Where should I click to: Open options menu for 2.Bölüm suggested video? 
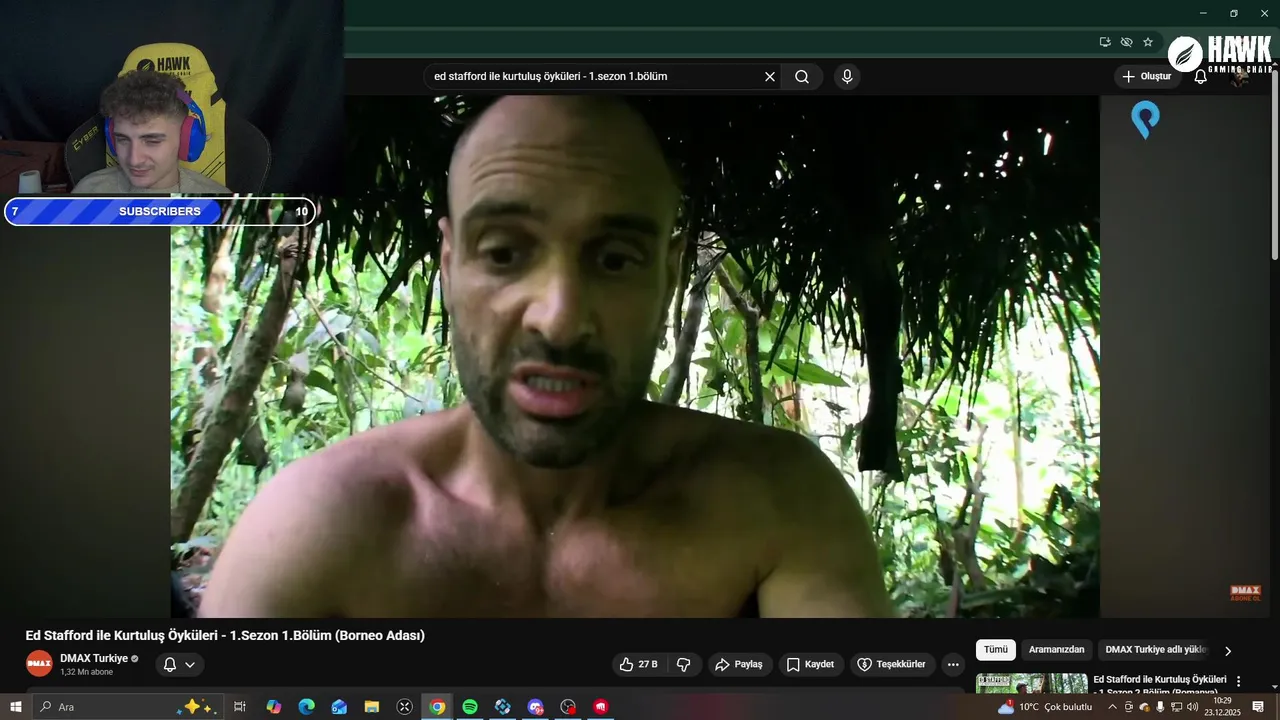[1238, 681]
